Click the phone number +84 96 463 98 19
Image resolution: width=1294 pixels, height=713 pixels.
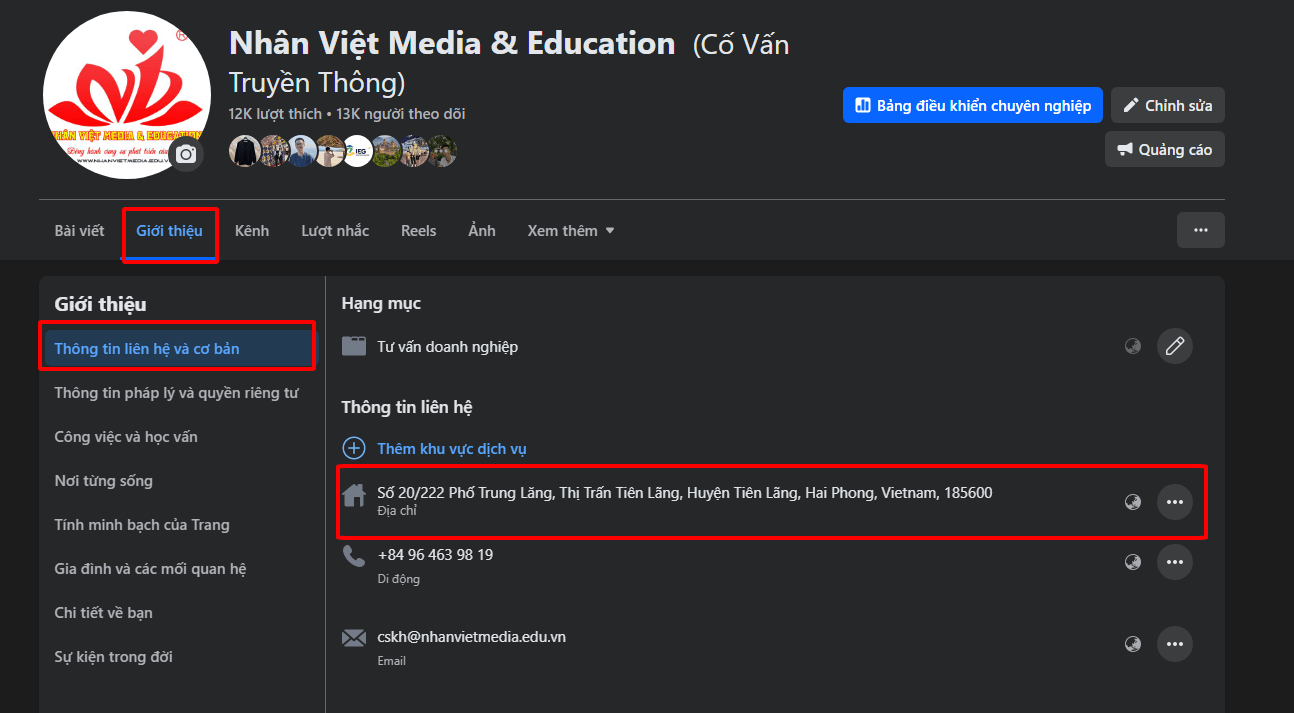(435, 555)
